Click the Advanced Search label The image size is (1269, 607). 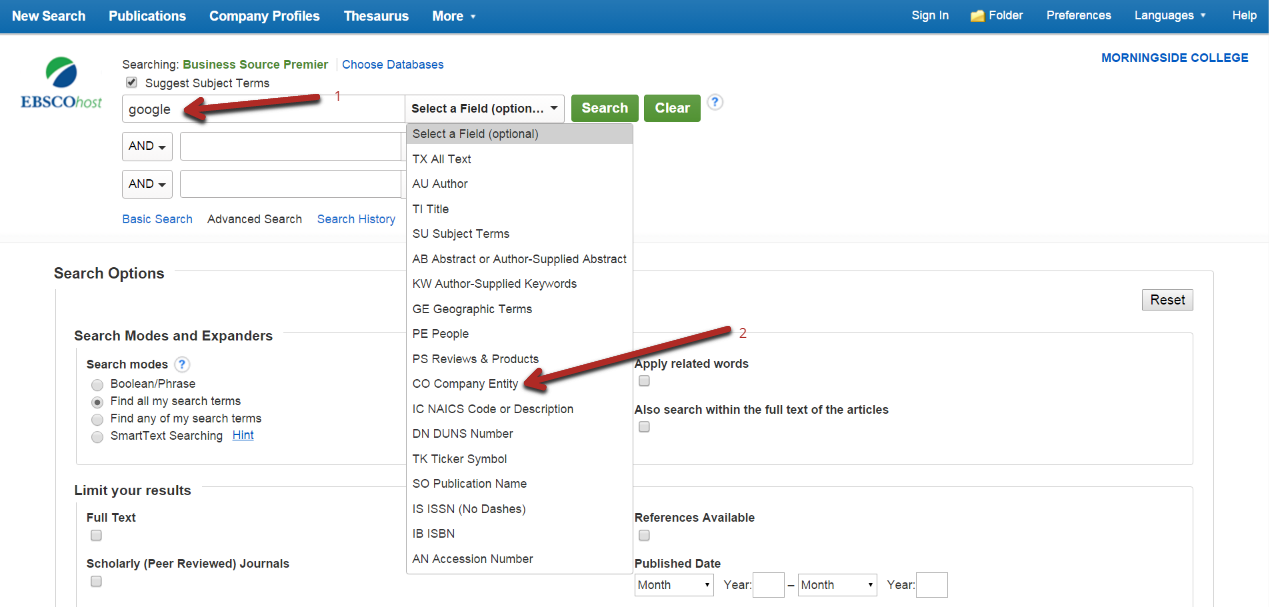pos(255,219)
